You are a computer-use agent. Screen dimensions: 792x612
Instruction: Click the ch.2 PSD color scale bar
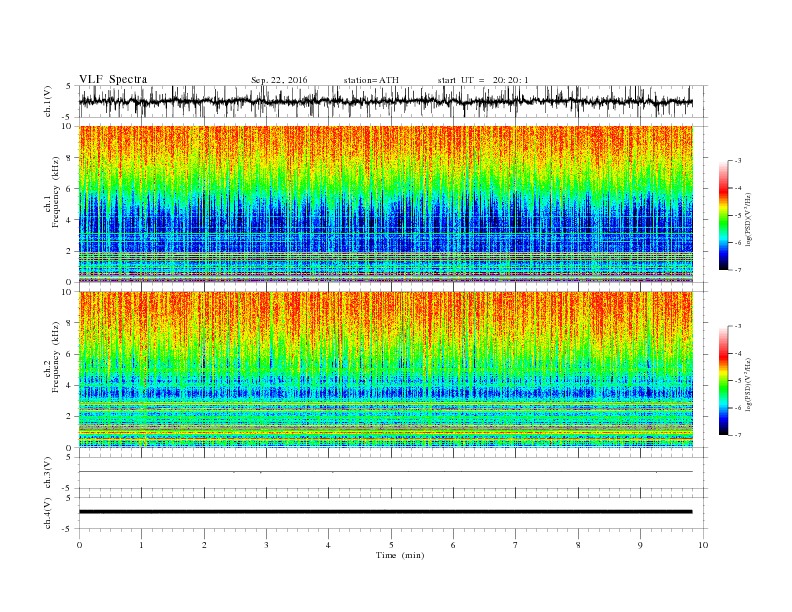(723, 380)
